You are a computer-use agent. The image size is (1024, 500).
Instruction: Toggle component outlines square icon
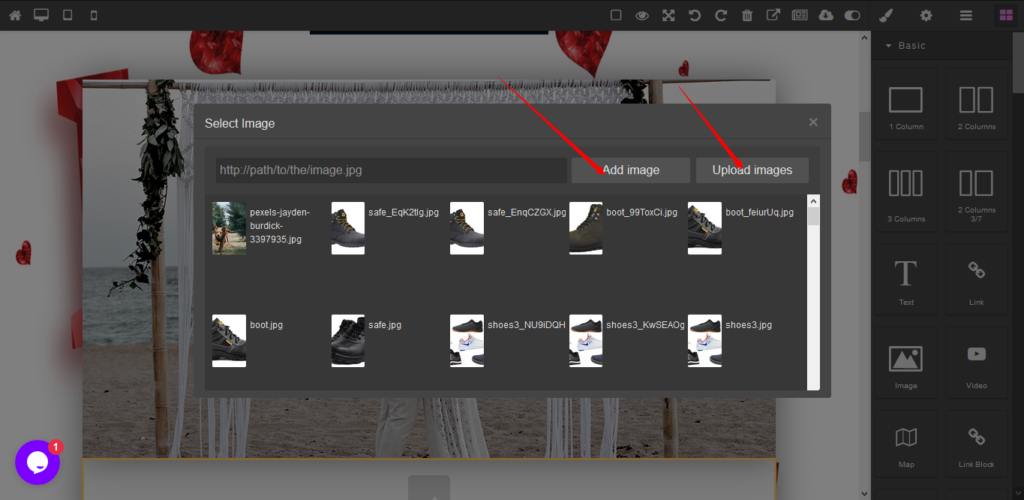tap(616, 15)
